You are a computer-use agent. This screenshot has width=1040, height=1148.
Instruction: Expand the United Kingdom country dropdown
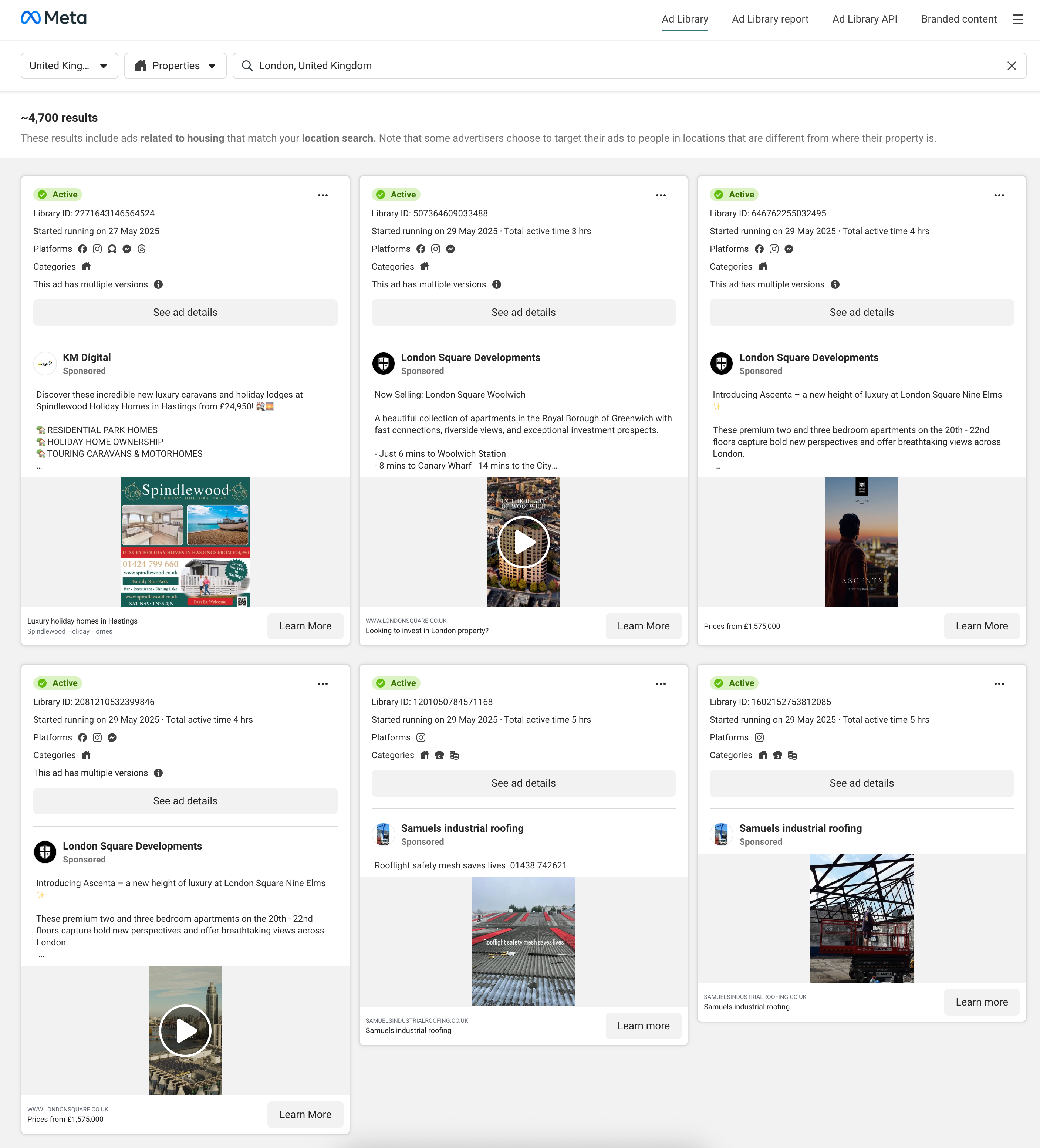tap(69, 66)
